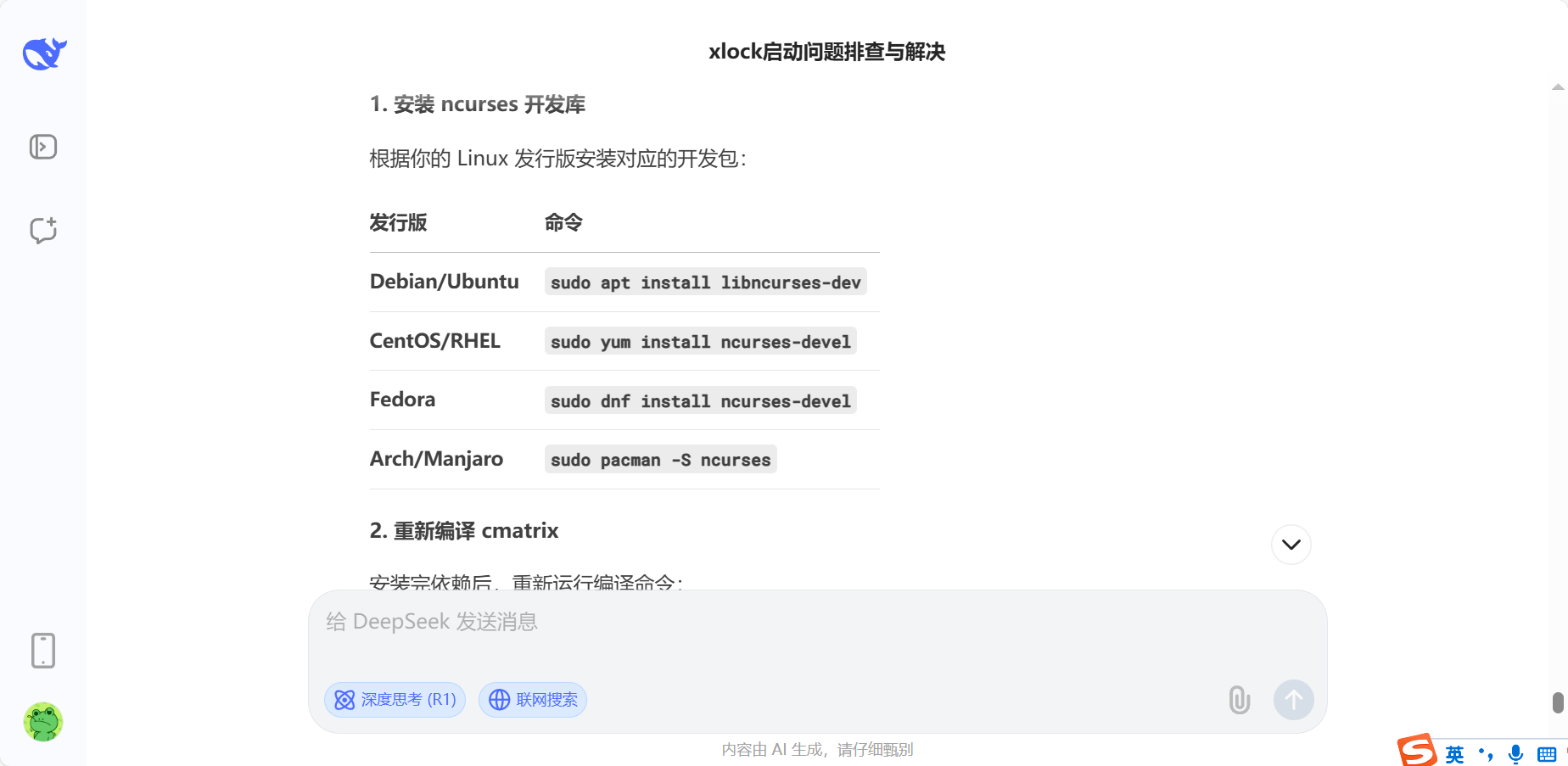
Task: Toggle 联网搜索 web search mode
Action: [533, 700]
